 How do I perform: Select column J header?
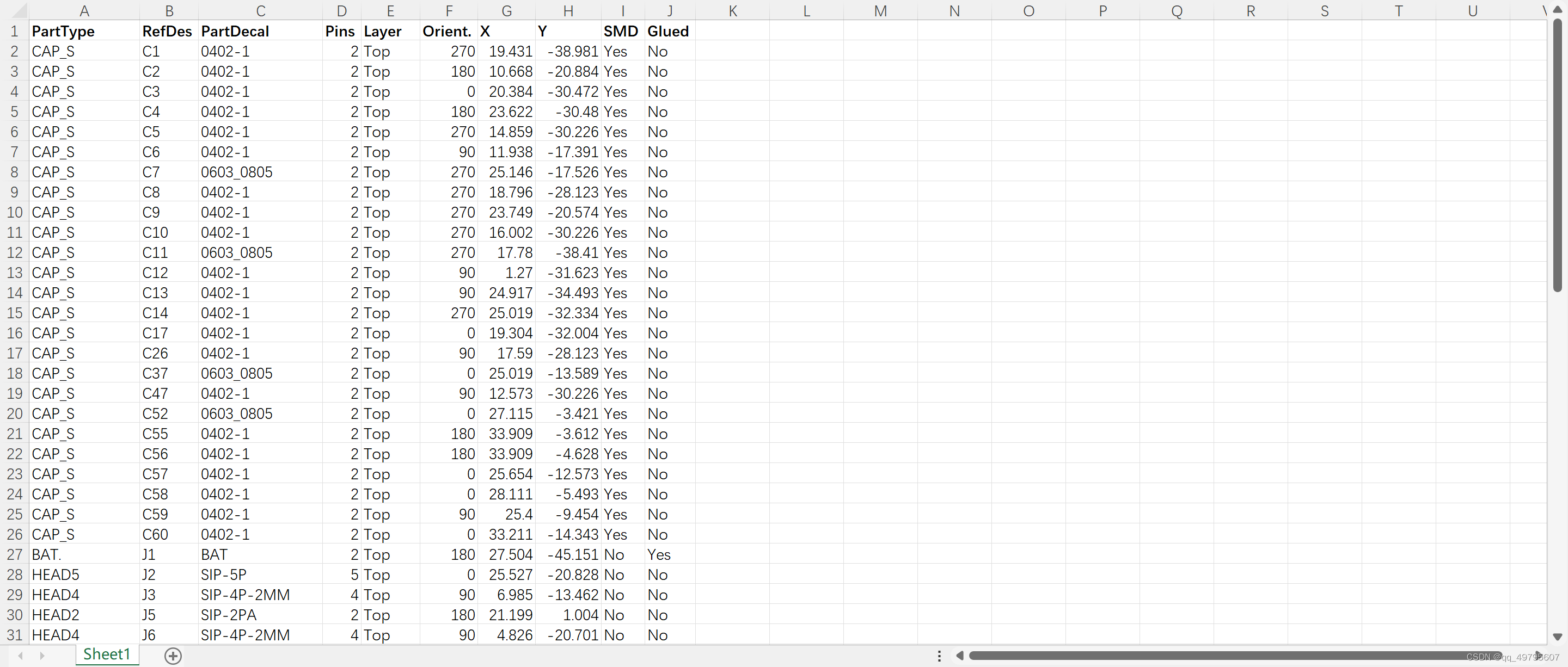point(669,10)
